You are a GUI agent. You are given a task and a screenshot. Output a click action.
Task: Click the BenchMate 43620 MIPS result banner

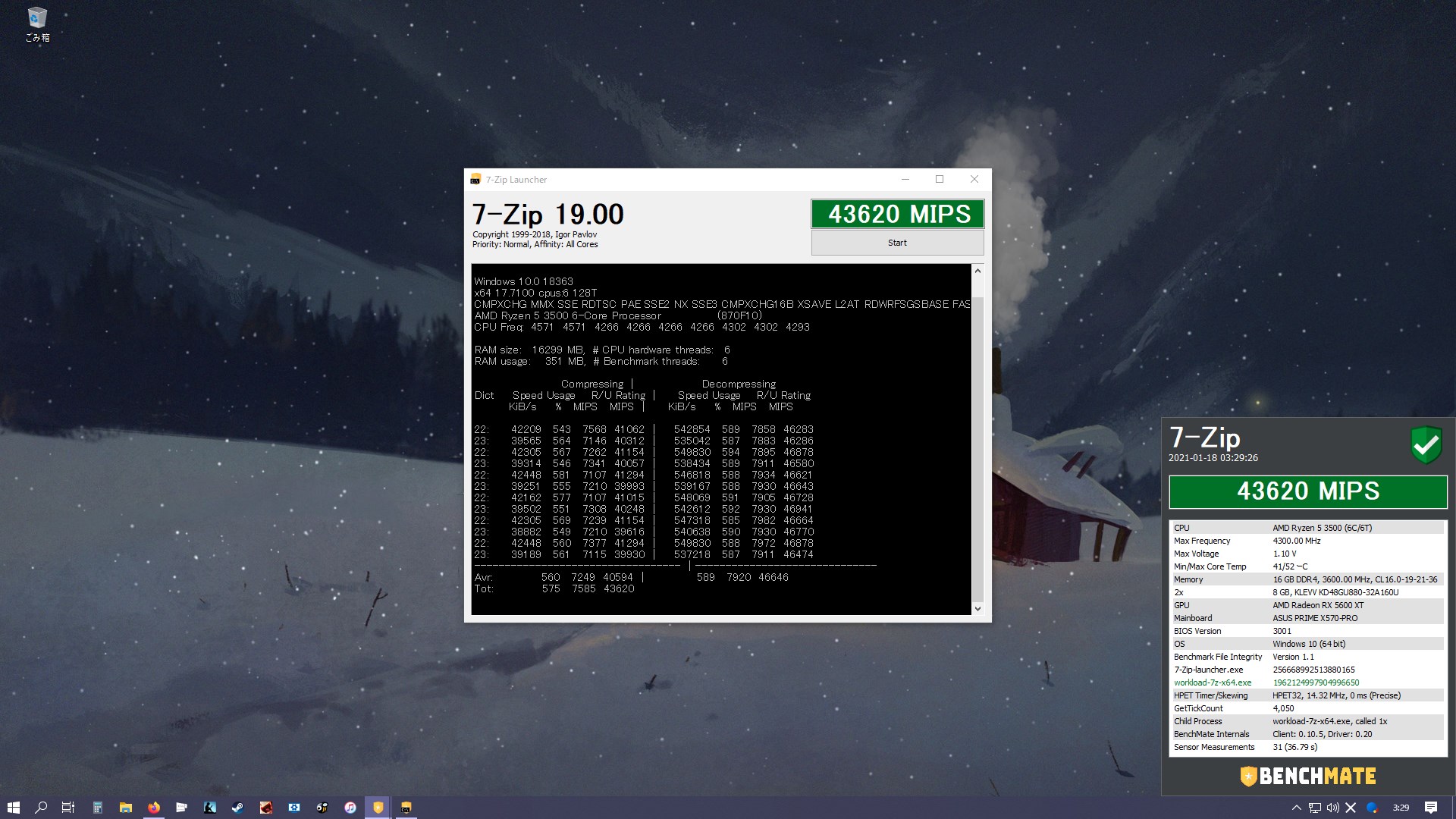1308,491
